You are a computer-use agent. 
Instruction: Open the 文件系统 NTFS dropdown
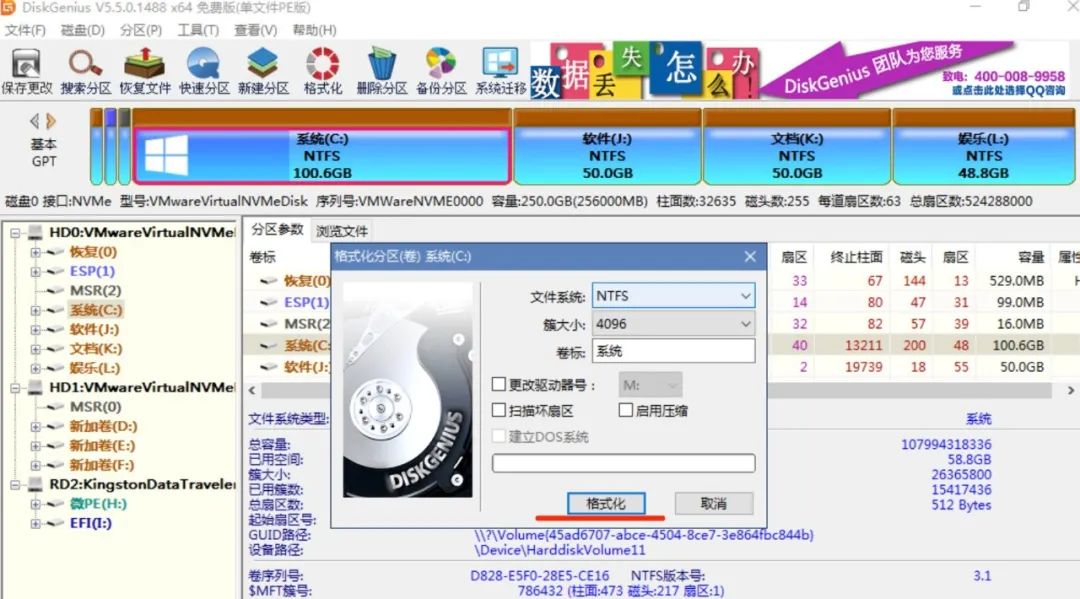673,295
